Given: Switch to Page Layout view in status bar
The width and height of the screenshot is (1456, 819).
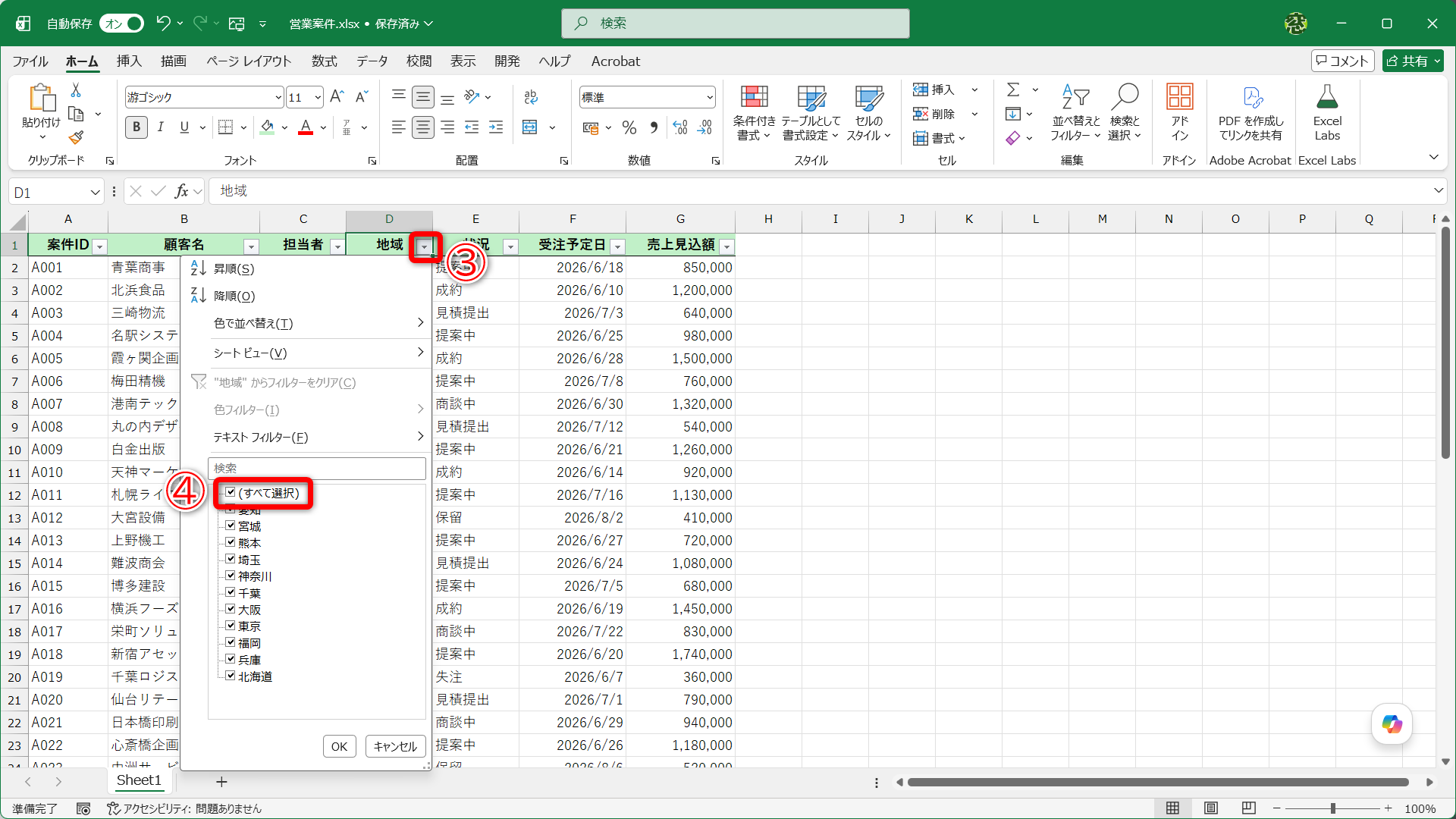Looking at the screenshot, I should click(x=1211, y=808).
